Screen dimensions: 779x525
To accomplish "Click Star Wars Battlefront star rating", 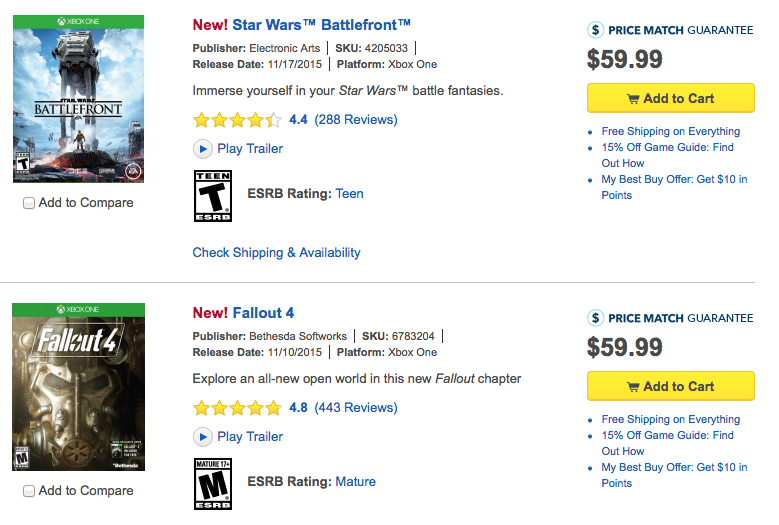I will 237,120.
